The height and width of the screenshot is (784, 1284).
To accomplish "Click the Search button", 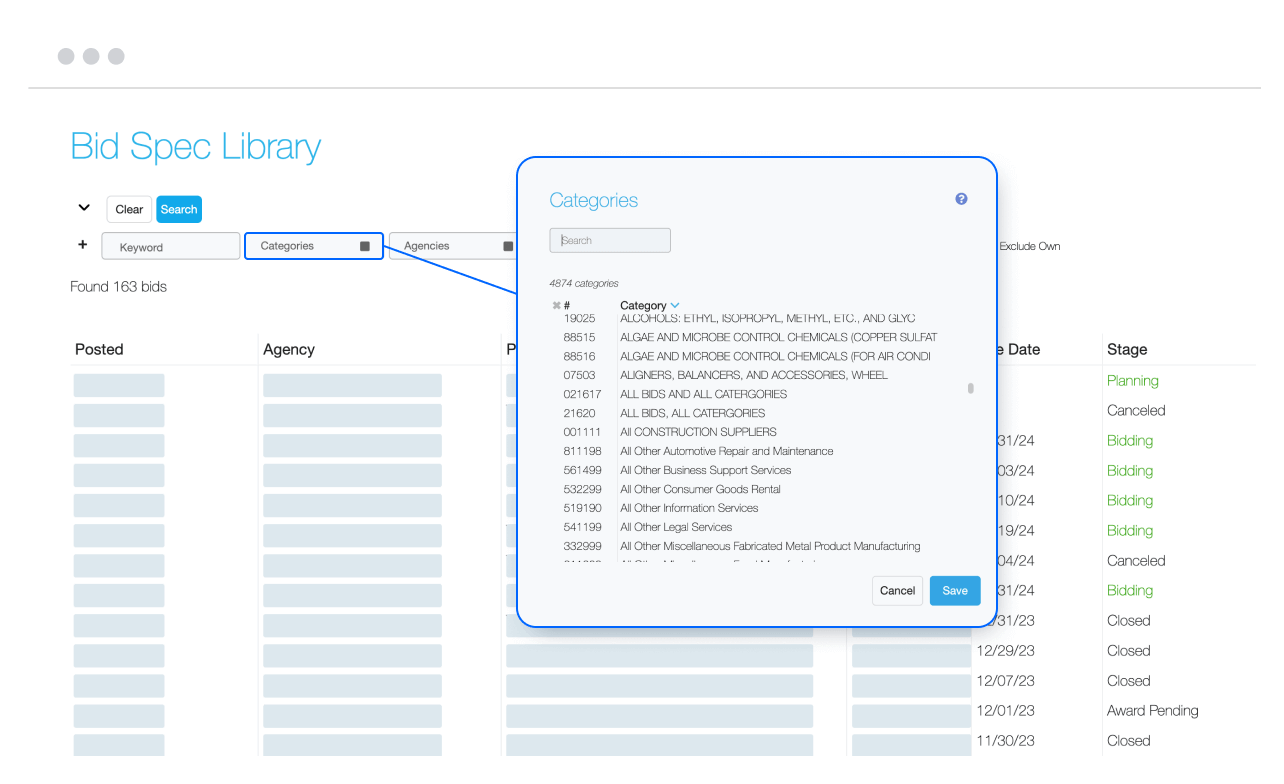I will point(178,209).
